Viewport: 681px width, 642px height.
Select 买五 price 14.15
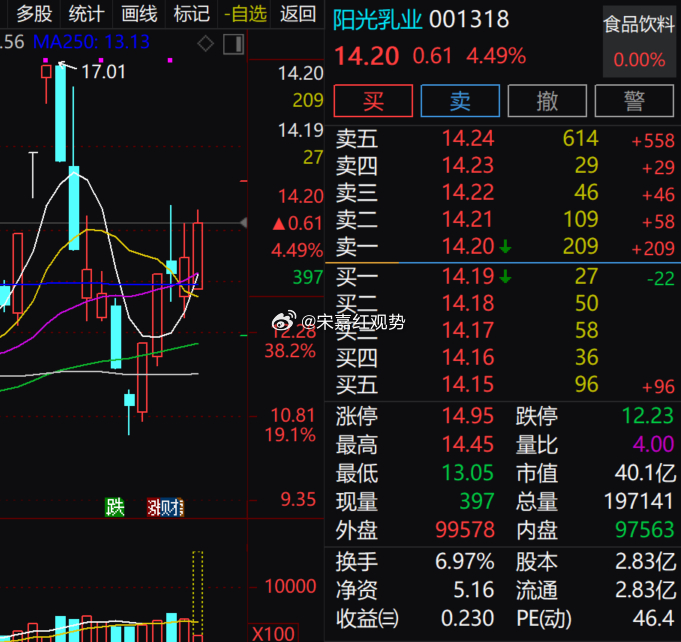(x=468, y=384)
